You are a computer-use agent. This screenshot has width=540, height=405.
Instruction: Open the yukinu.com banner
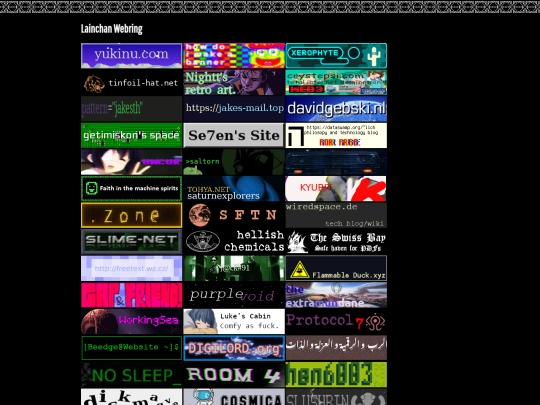tap(132, 56)
